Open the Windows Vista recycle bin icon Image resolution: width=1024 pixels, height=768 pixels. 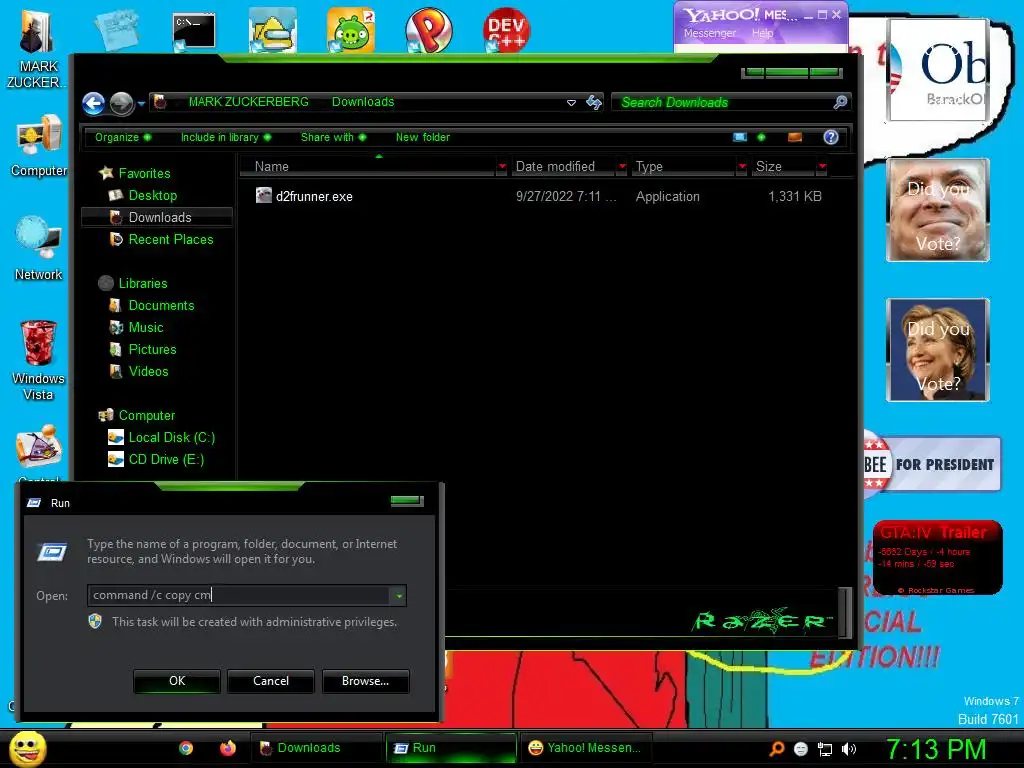[39, 360]
